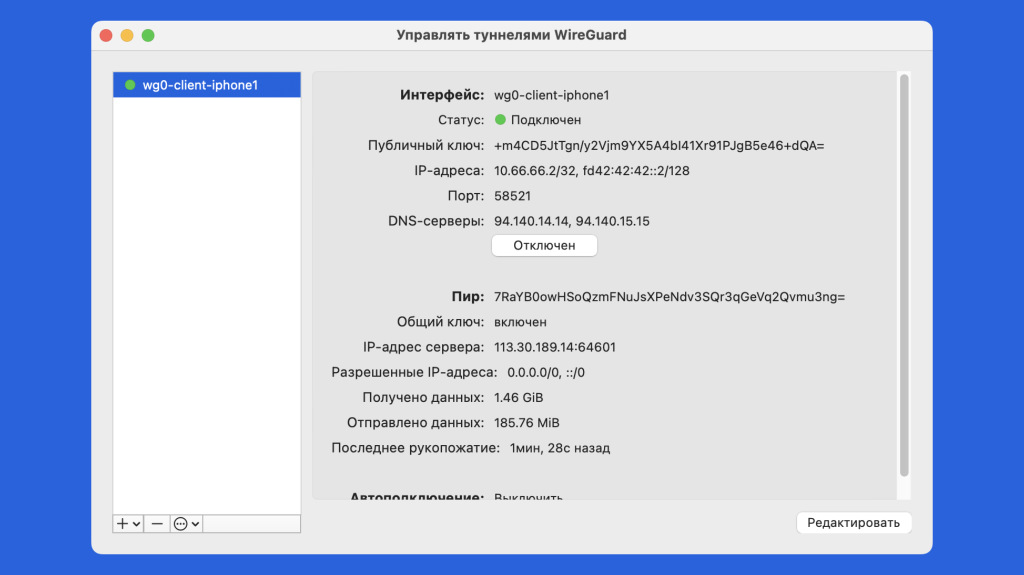
Task: Select the wg0-client-iphone1 tunnel in the list
Action: tap(207, 85)
